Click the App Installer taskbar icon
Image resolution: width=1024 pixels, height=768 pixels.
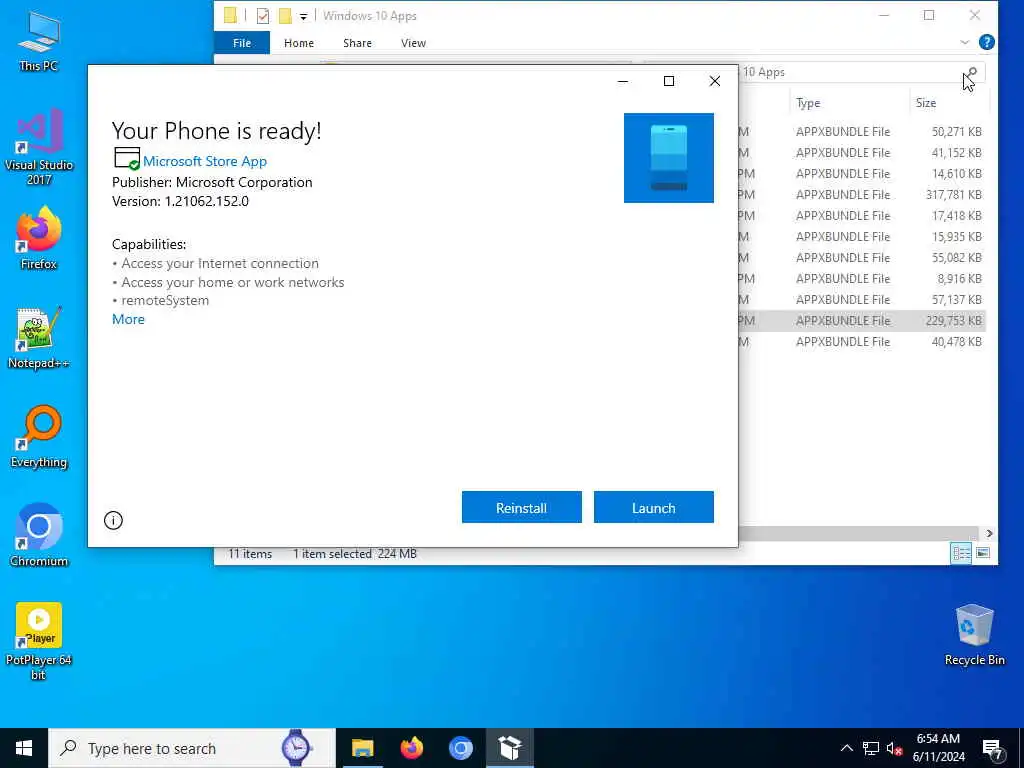point(509,748)
